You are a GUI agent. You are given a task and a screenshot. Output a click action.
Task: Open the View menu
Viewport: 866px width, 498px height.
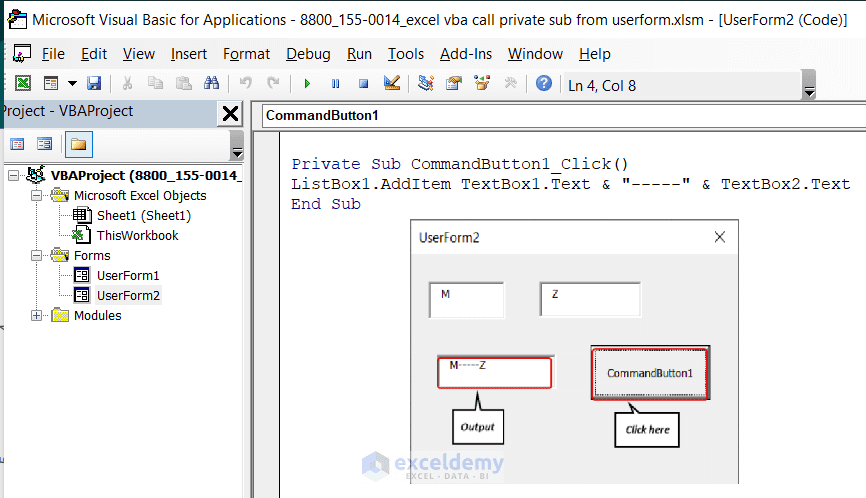(139, 54)
